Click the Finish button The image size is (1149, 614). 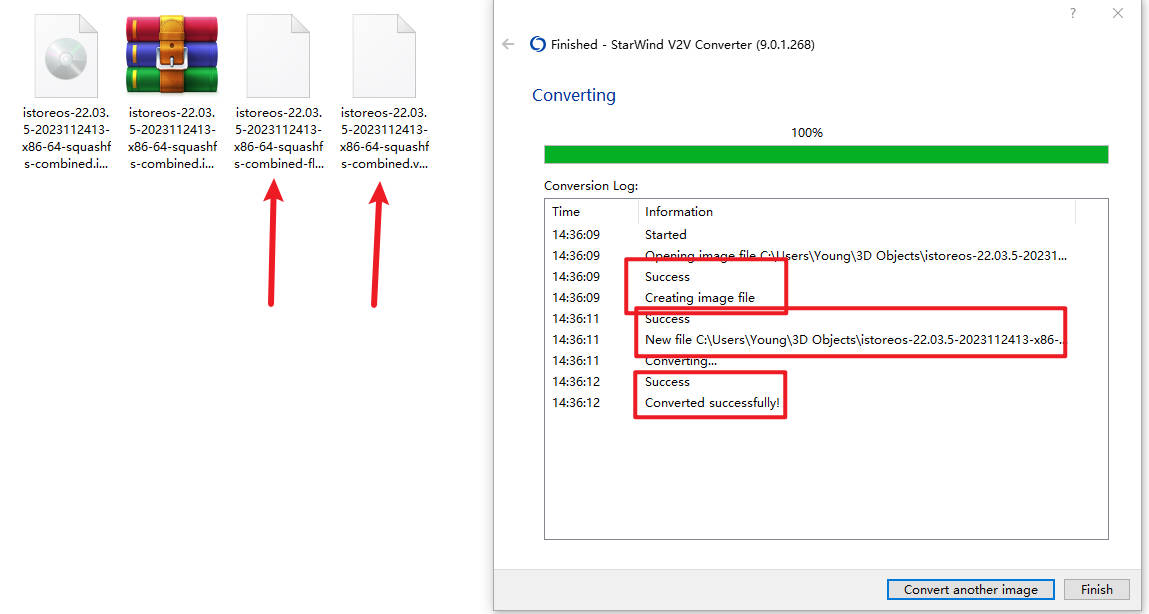(1096, 589)
